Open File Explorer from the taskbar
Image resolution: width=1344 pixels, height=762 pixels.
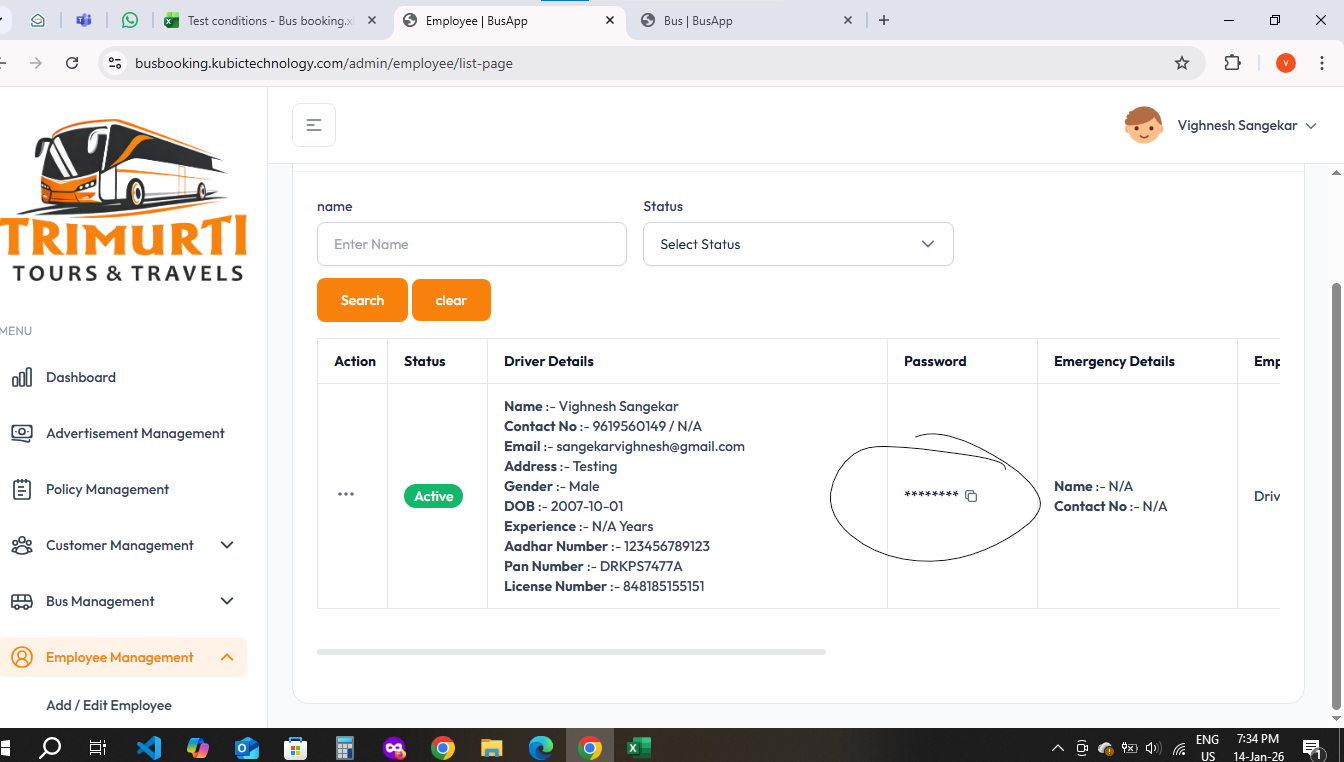coord(491,747)
